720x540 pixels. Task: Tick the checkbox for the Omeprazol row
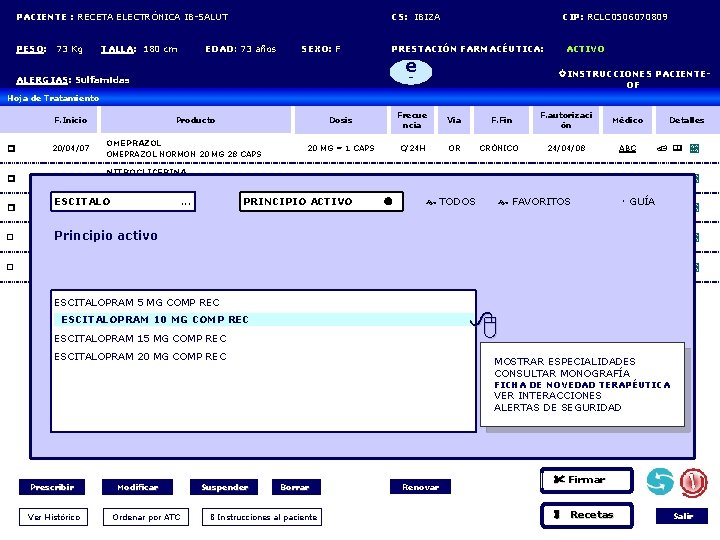pos(11,148)
